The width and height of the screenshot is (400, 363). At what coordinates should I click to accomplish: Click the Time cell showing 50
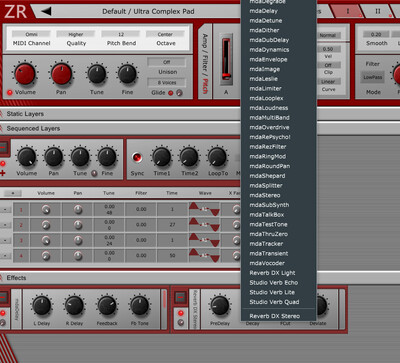(172, 256)
